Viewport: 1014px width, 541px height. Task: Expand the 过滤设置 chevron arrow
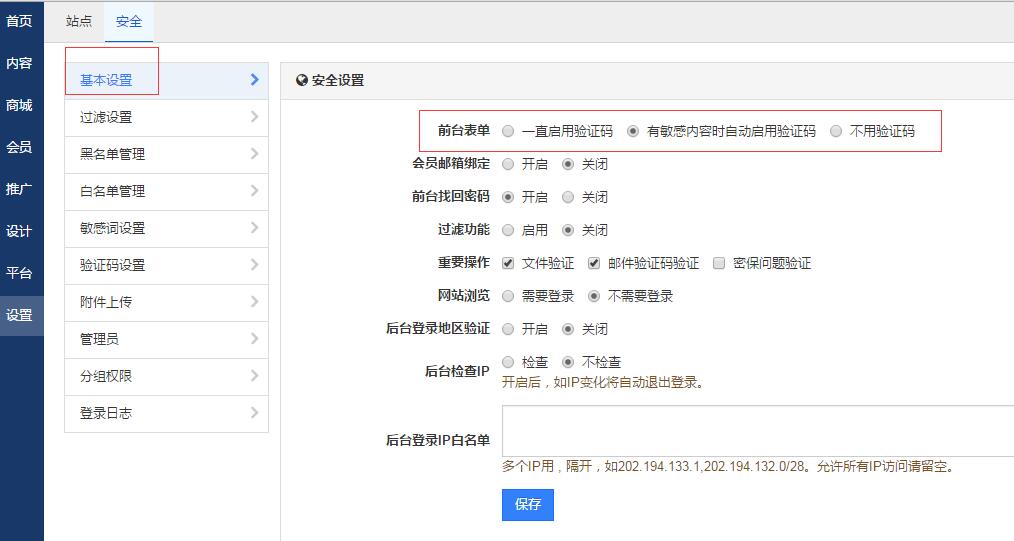click(x=255, y=116)
